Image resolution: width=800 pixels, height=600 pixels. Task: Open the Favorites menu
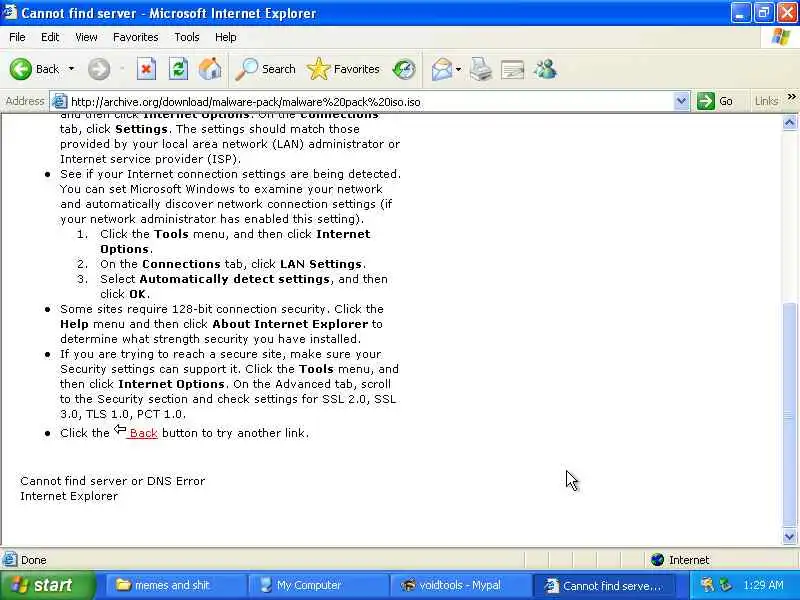(135, 37)
